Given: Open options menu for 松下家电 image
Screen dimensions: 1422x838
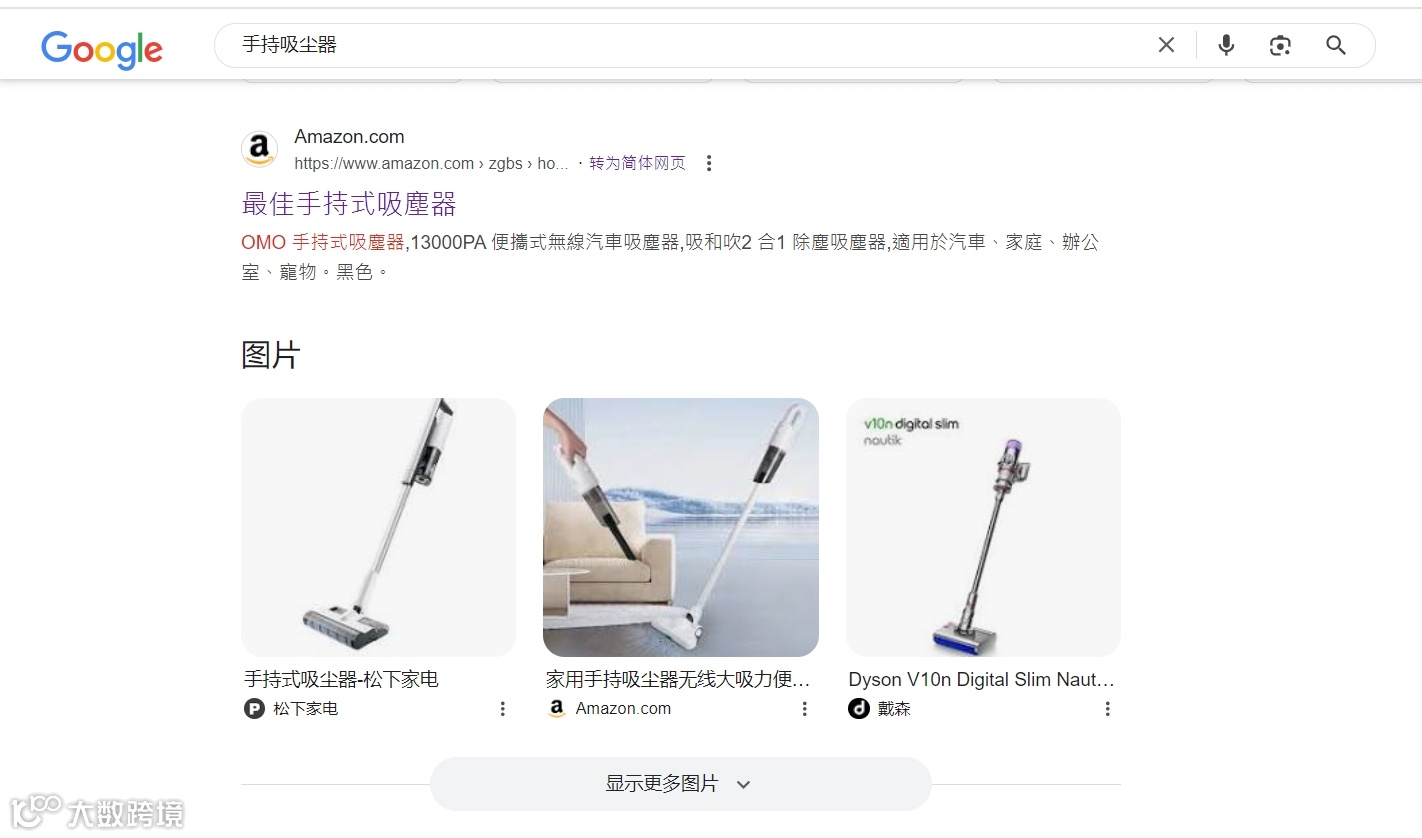Looking at the screenshot, I should [x=503, y=709].
